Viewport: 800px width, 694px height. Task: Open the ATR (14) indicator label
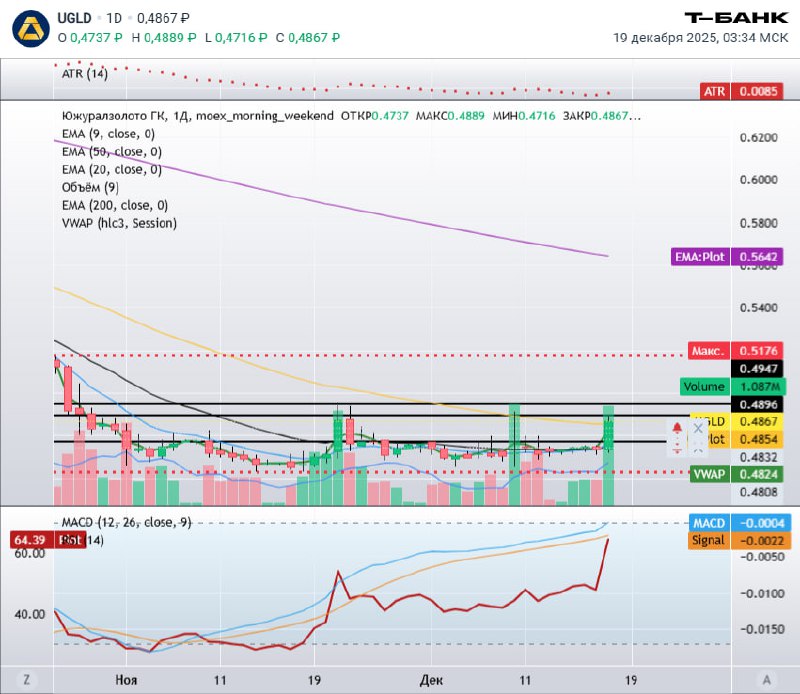click(85, 74)
